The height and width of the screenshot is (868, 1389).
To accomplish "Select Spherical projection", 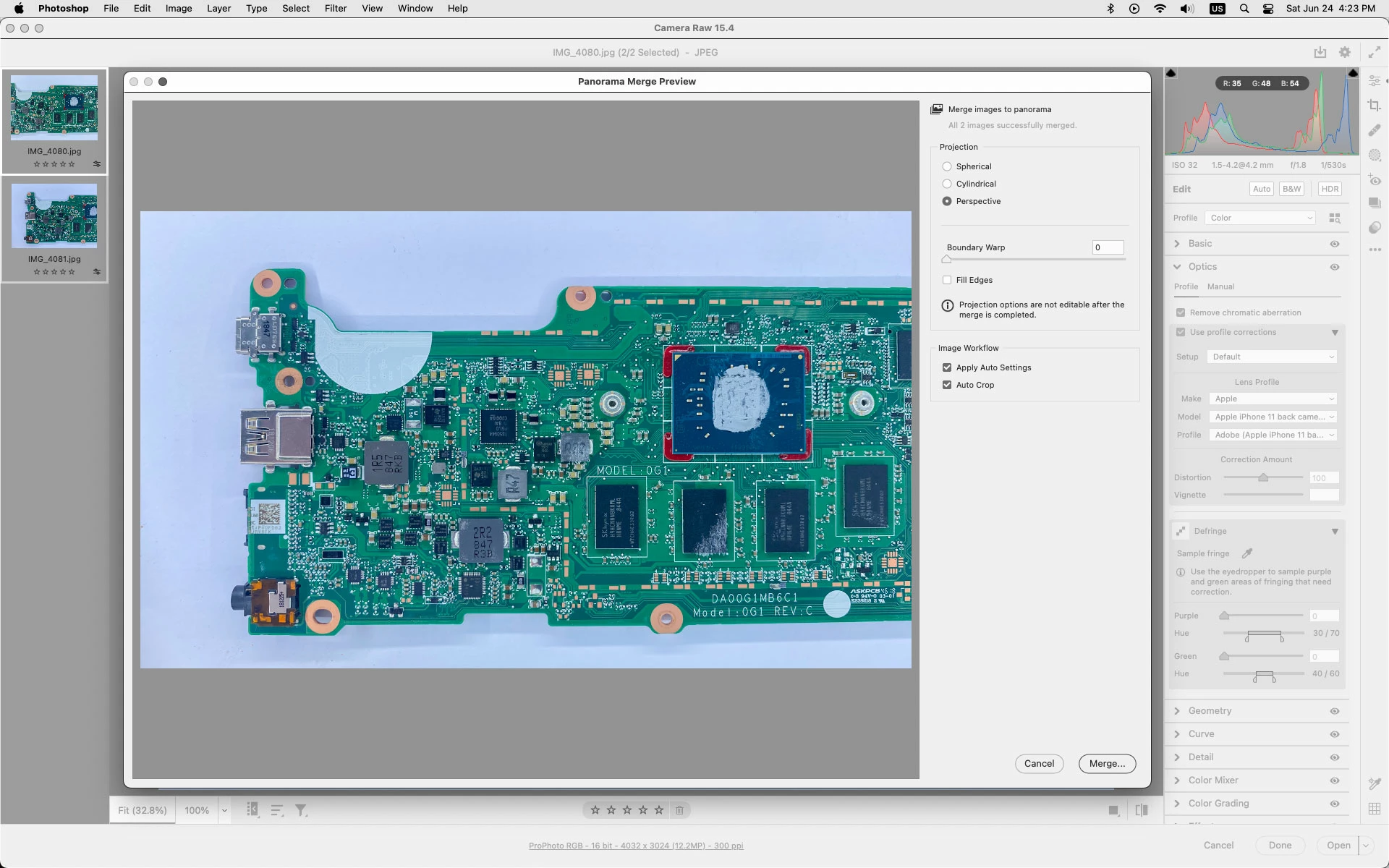I will 947,166.
